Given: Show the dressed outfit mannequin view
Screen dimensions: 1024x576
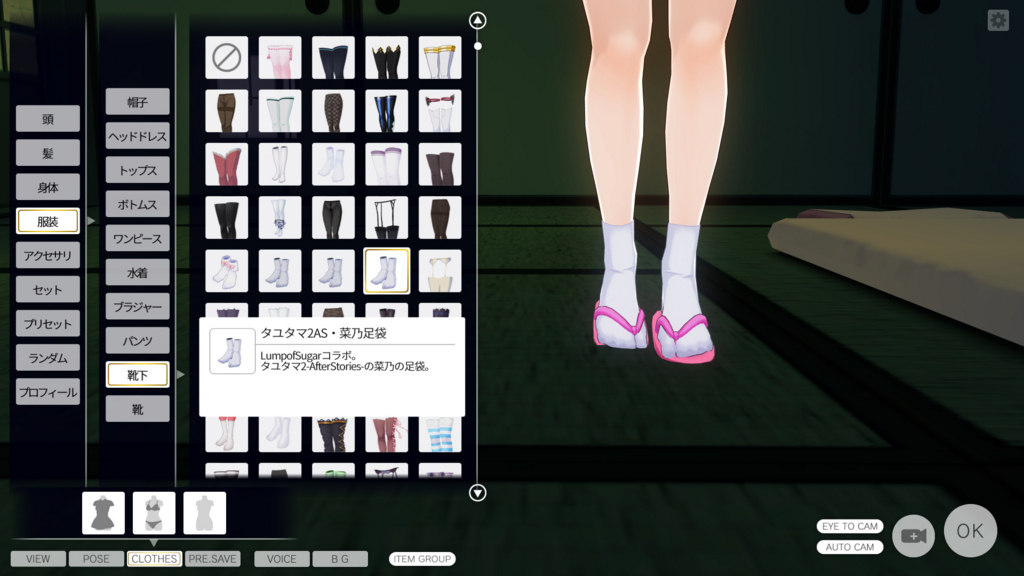Looking at the screenshot, I should pyautogui.click(x=103, y=513).
